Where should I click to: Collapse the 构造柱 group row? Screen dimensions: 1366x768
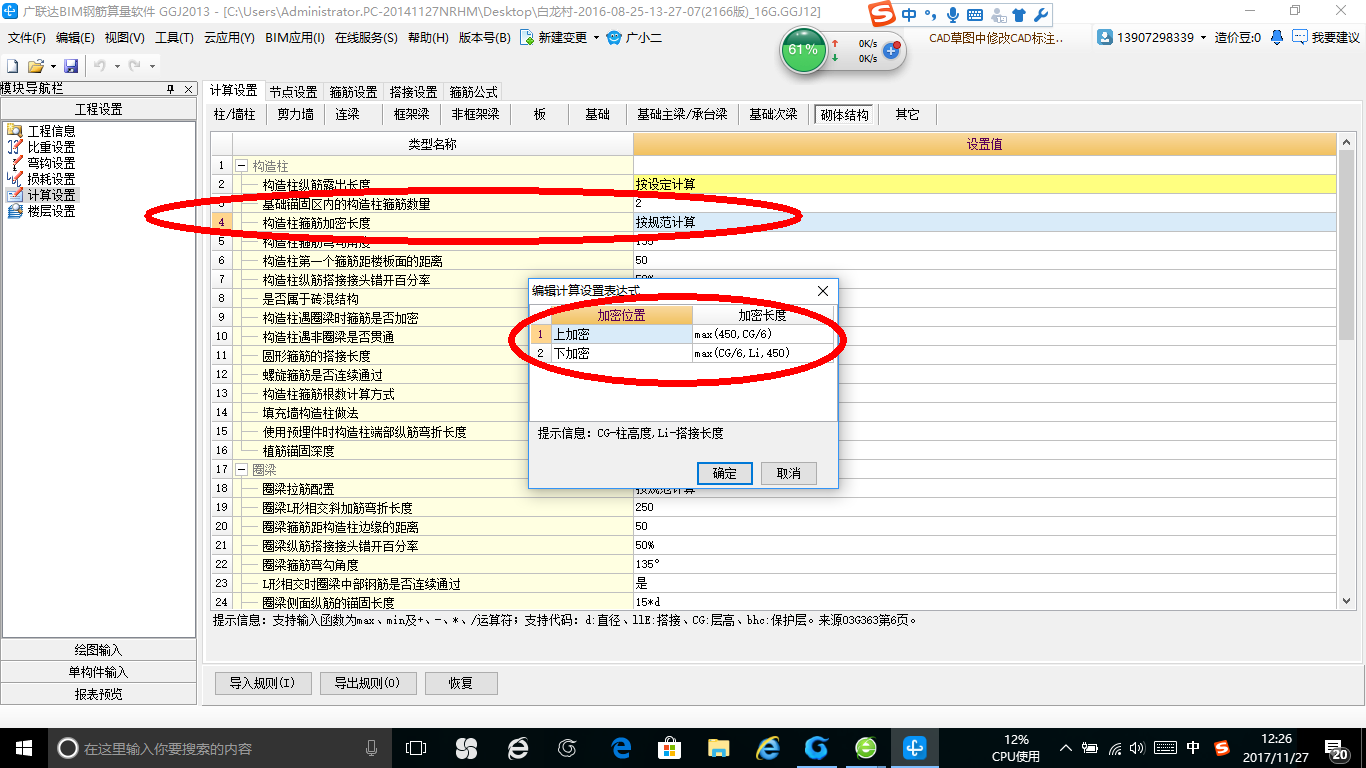click(241, 165)
